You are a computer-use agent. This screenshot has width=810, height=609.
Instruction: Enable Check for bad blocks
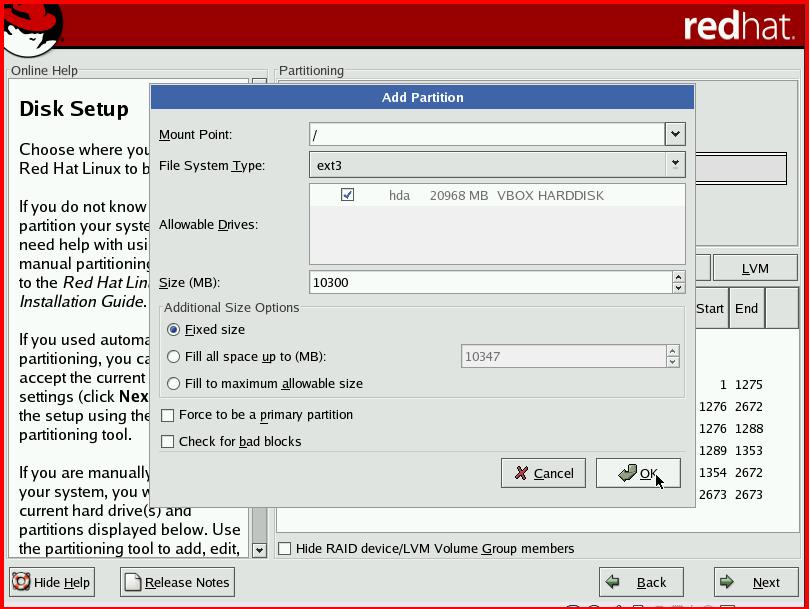(x=167, y=442)
